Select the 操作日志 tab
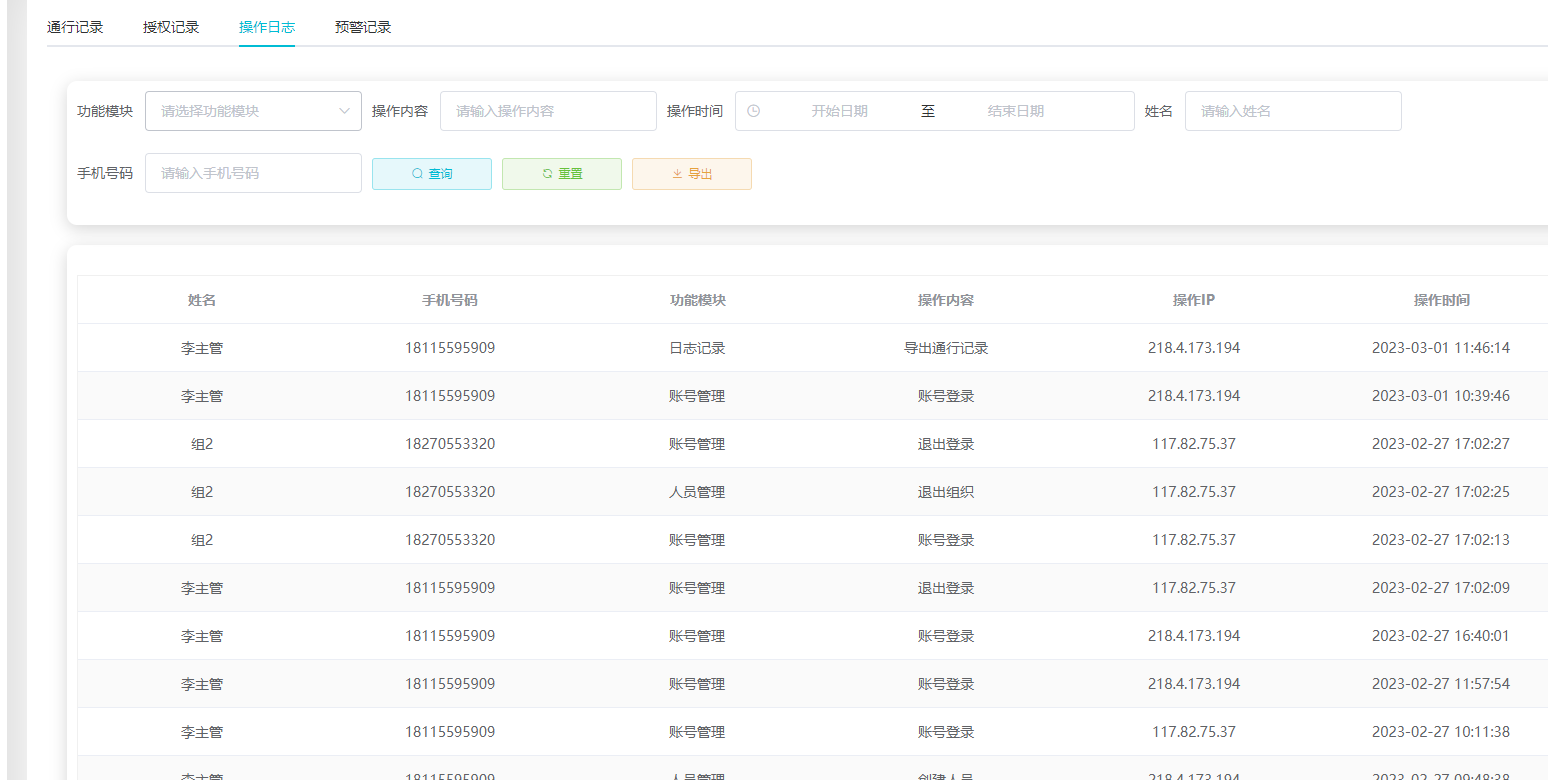 click(267, 27)
